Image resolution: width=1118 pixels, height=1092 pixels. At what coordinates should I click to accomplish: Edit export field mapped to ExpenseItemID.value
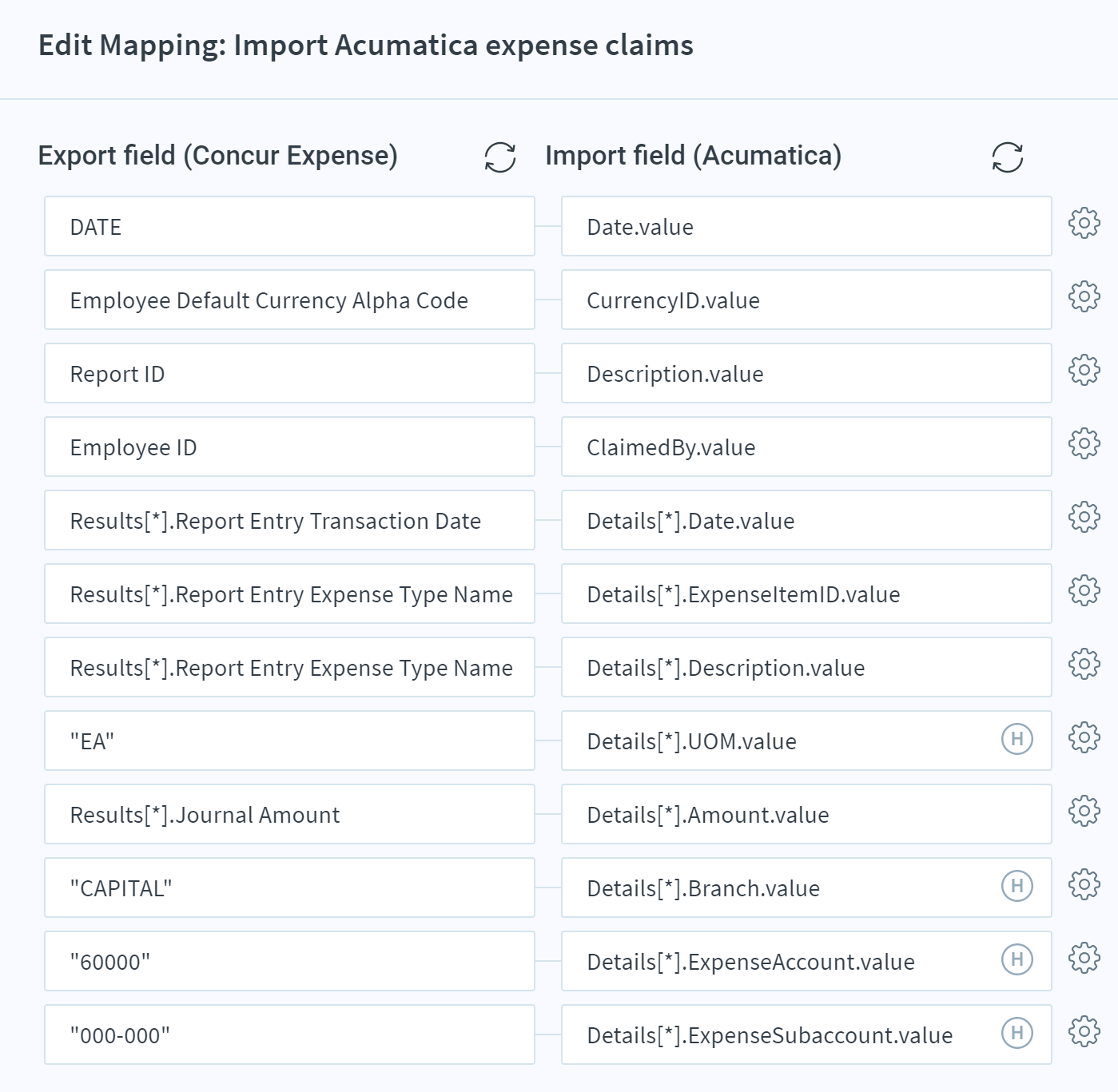point(289,594)
